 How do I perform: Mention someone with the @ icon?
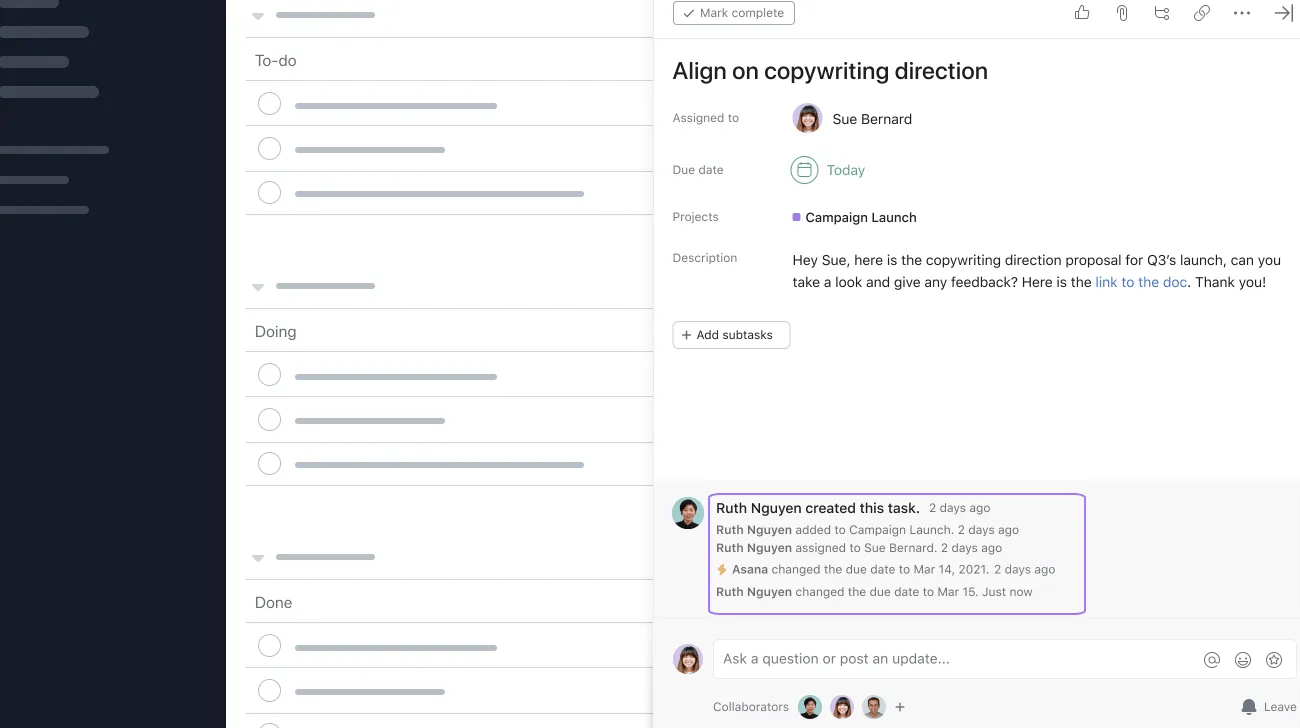click(1212, 660)
